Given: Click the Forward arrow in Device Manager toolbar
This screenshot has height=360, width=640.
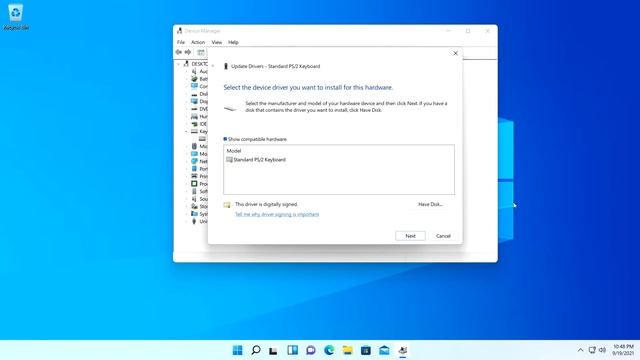Looking at the screenshot, I should (188, 52).
